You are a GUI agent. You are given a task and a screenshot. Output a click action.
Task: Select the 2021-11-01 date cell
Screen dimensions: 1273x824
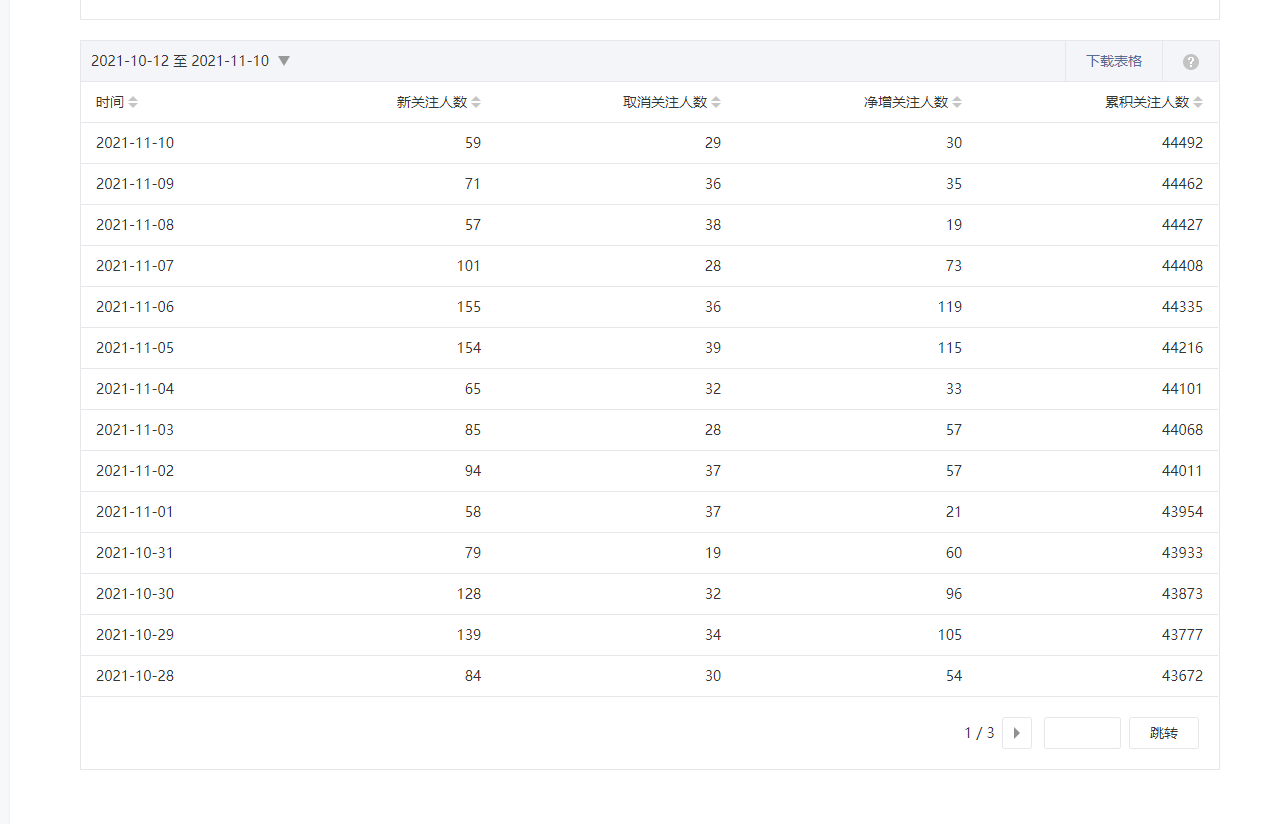(135, 512)
